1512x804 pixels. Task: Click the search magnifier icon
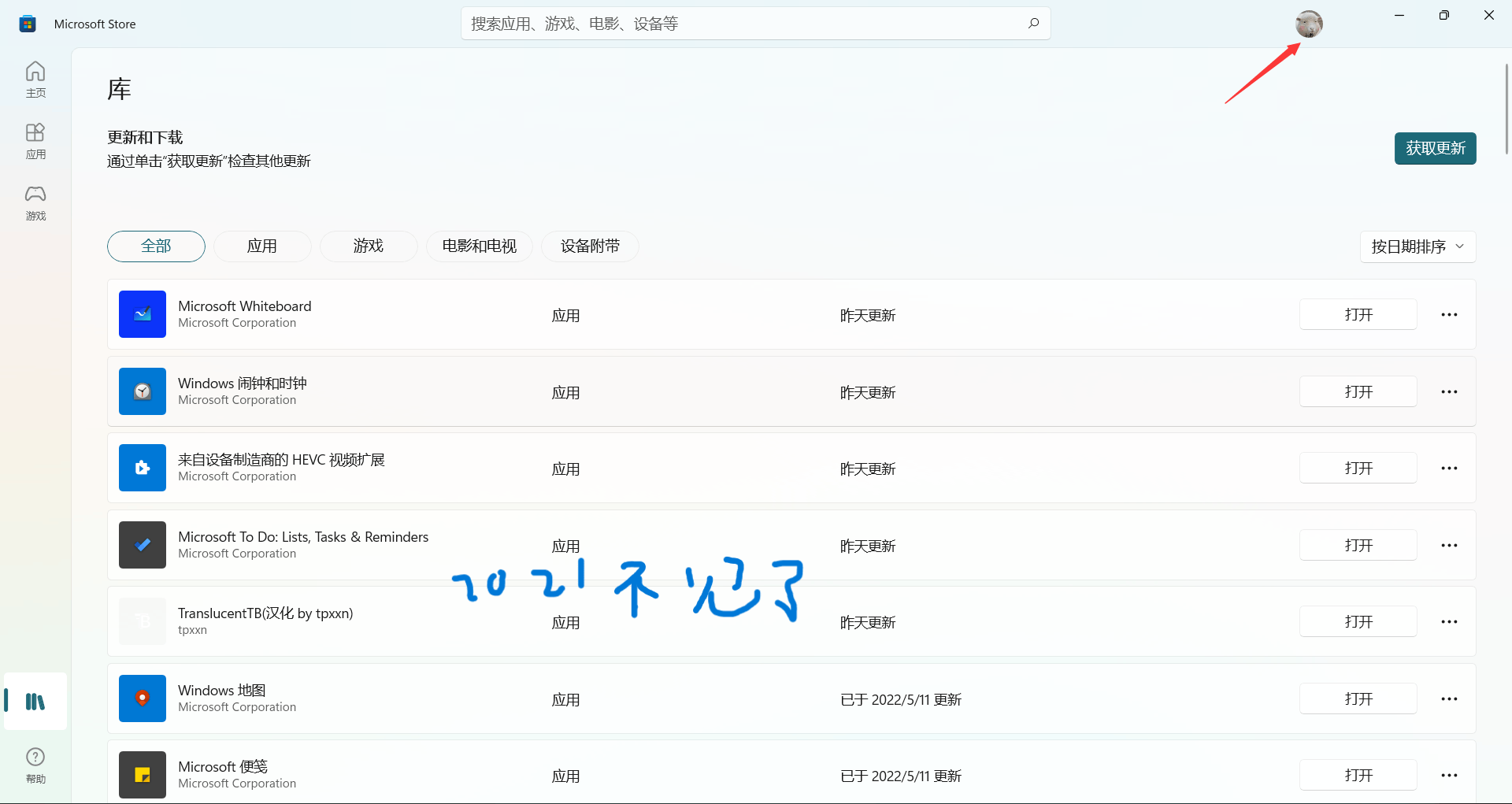[1033, 24]
